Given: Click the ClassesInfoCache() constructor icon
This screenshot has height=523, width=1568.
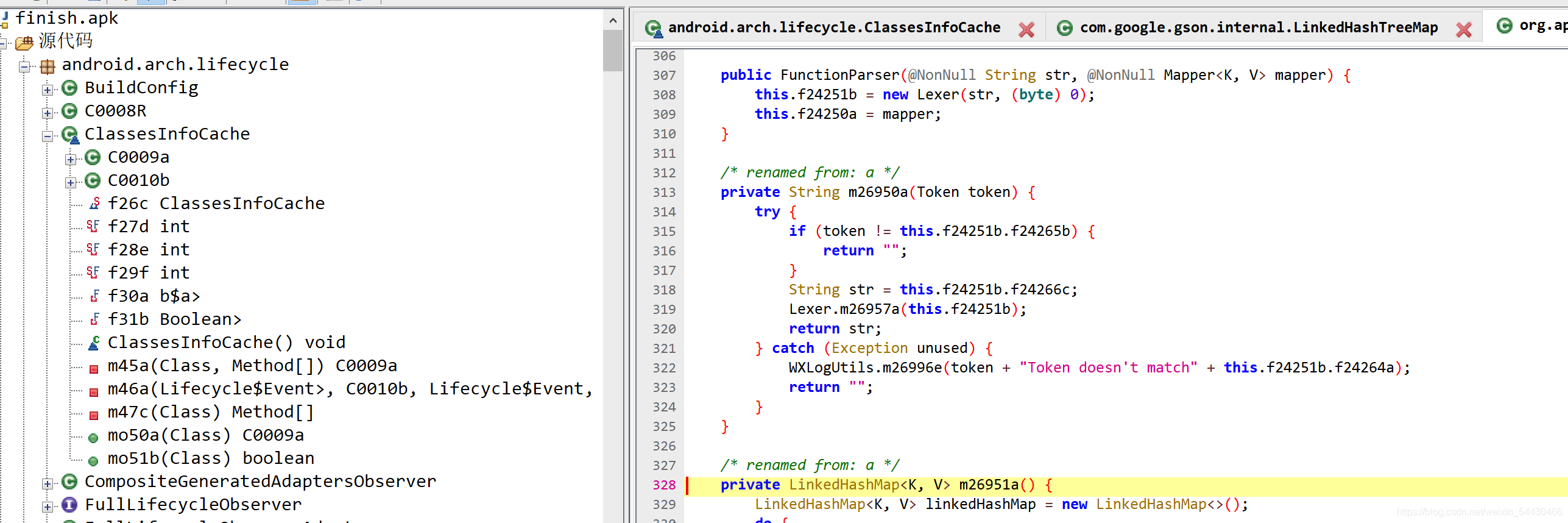Looking at the screenshot, I should point(94,343).
